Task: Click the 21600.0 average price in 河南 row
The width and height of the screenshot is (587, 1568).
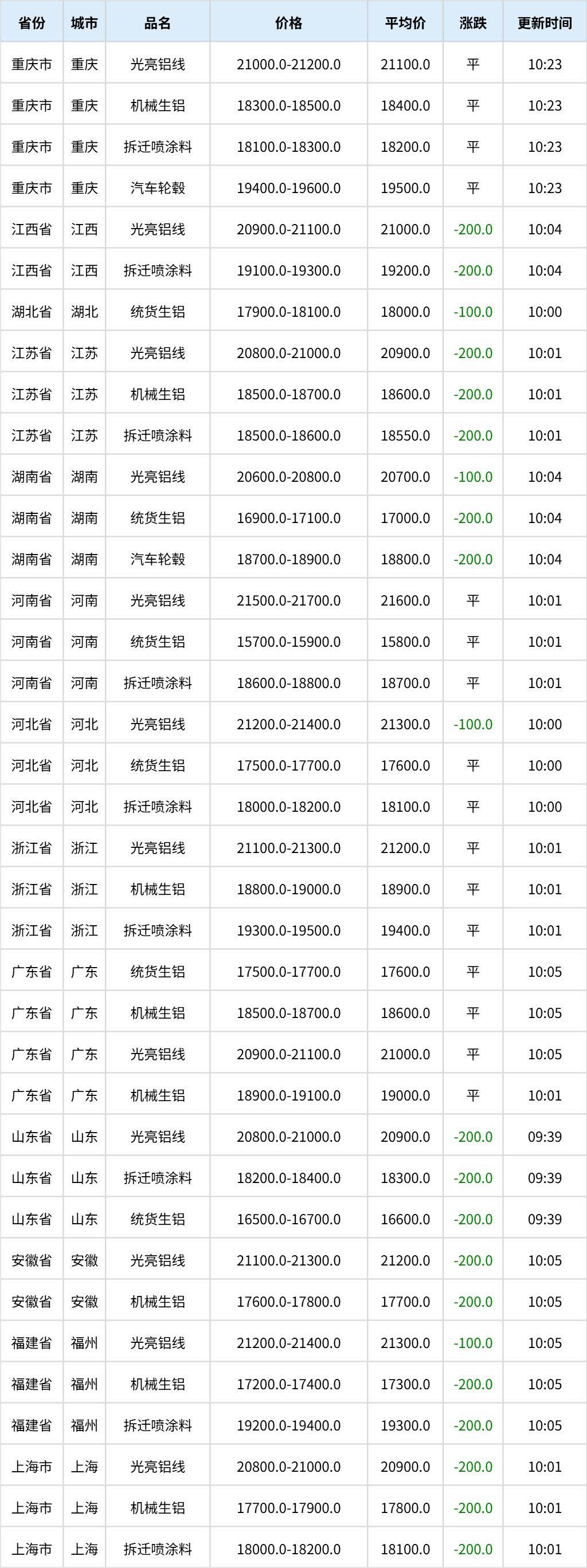Action: (405, 601)
